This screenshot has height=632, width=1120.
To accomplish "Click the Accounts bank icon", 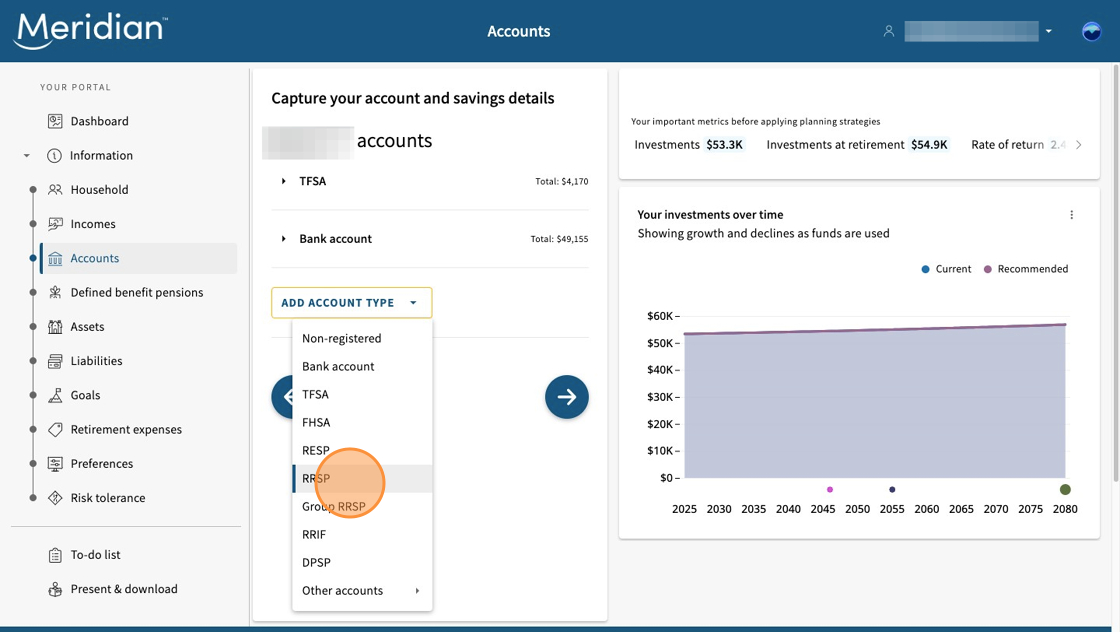I will click(x=55, y=259).
